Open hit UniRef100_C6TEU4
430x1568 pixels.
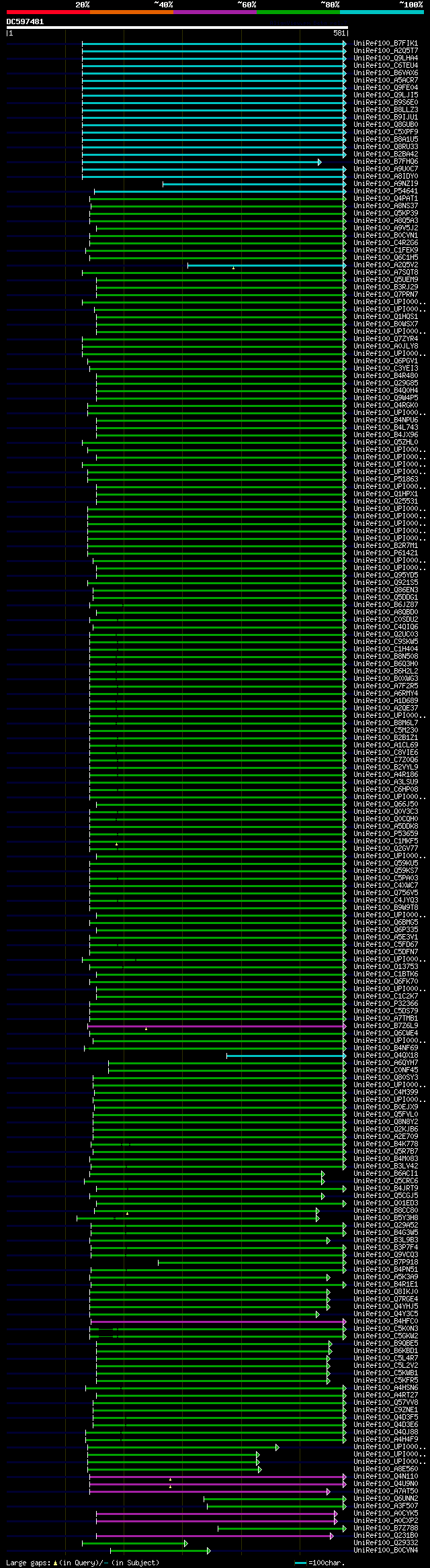386,66
